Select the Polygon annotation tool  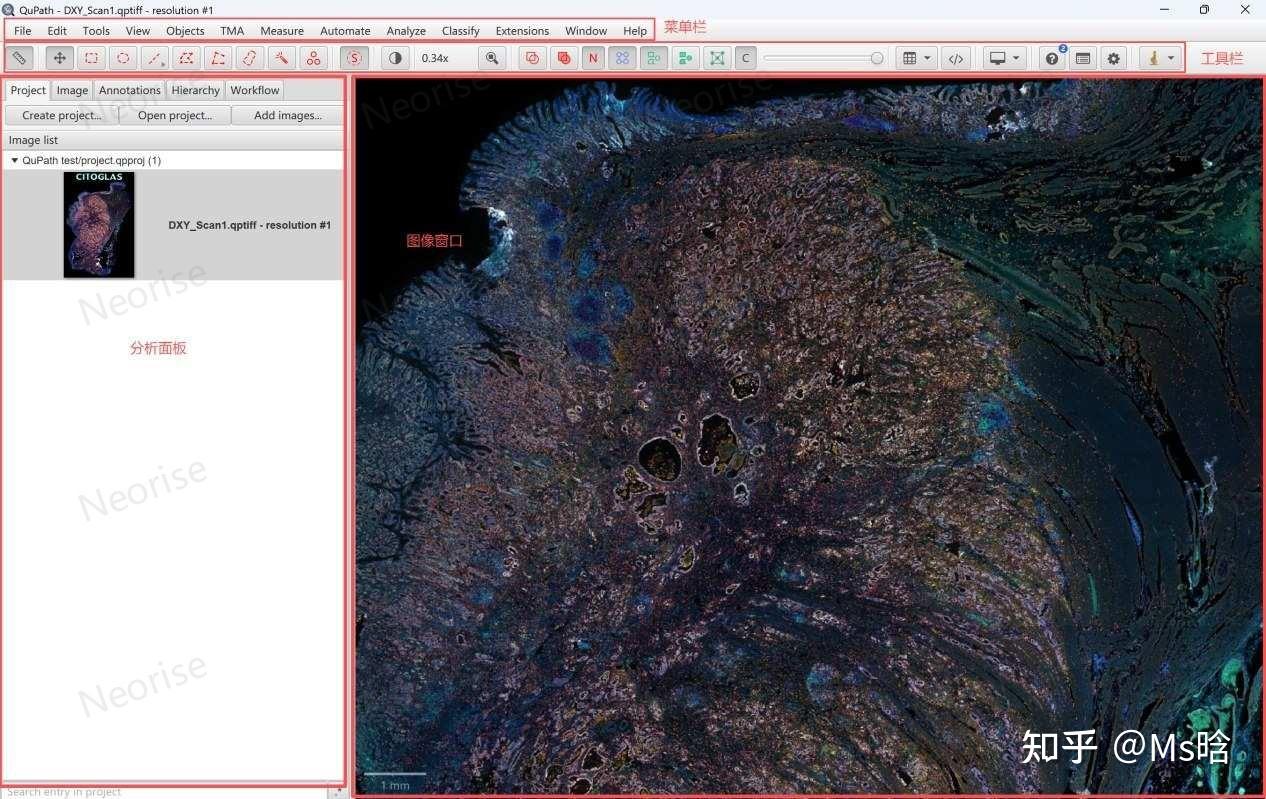tap(186, 58)
